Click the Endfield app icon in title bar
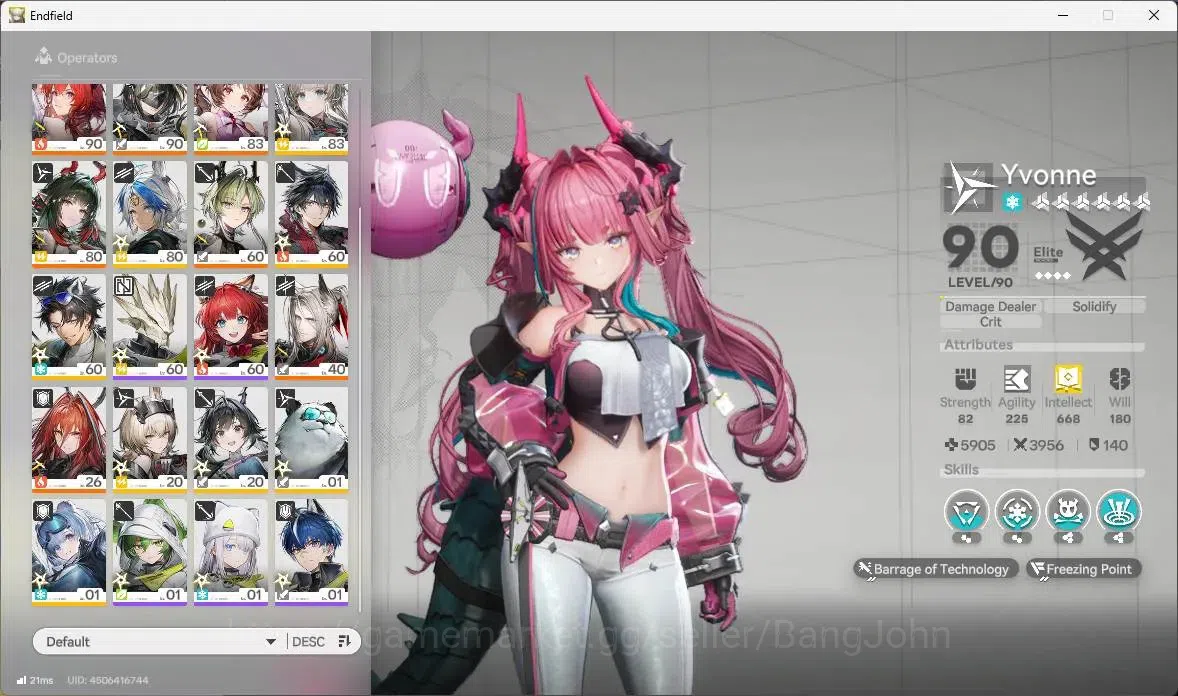Viewport: 1178px width, 696px height. pyautogui.click(x=17, y=15)
